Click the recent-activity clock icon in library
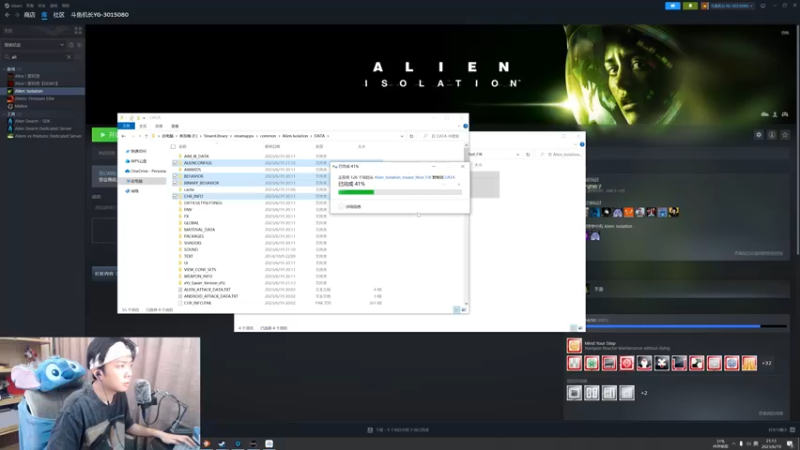Viewport: 800px width, 450px height. pos(71,45)
